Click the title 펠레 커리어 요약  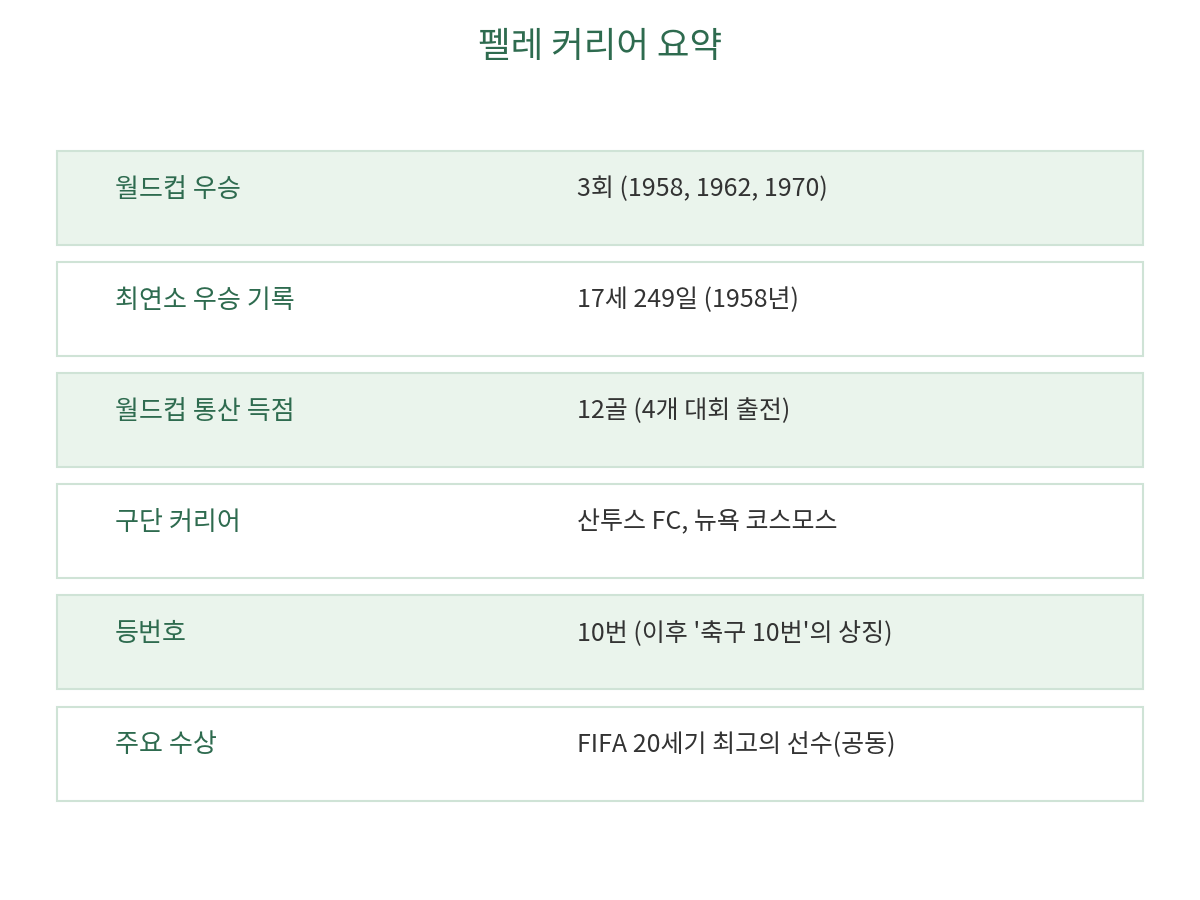600,44
